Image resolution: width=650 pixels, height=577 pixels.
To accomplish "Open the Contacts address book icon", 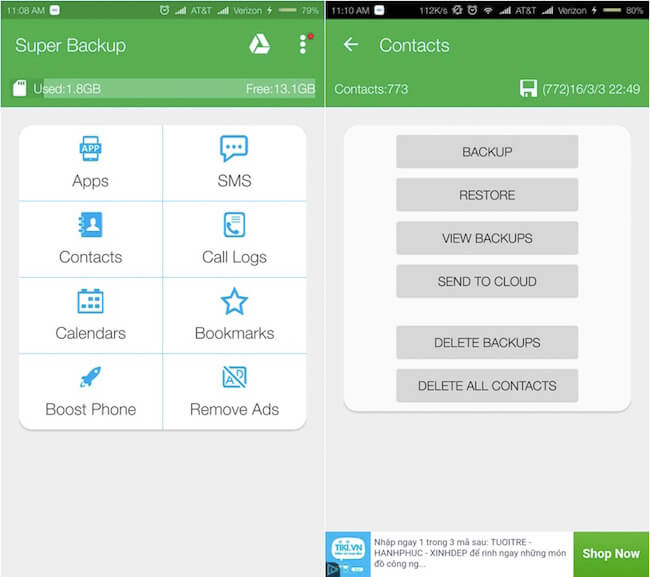I will click(x=90, y=225).
